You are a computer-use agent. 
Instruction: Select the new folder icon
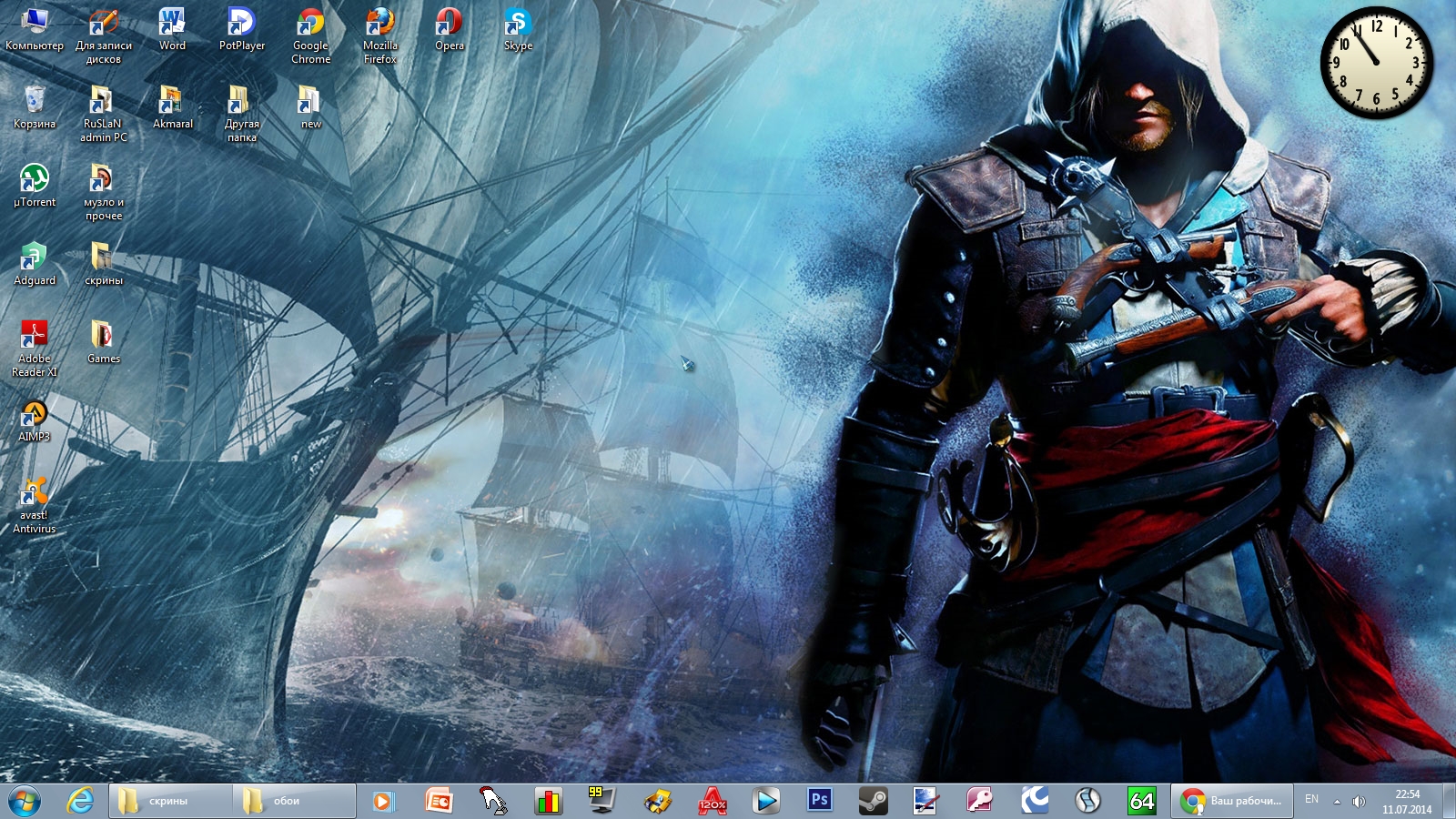(x=310, y=107)
